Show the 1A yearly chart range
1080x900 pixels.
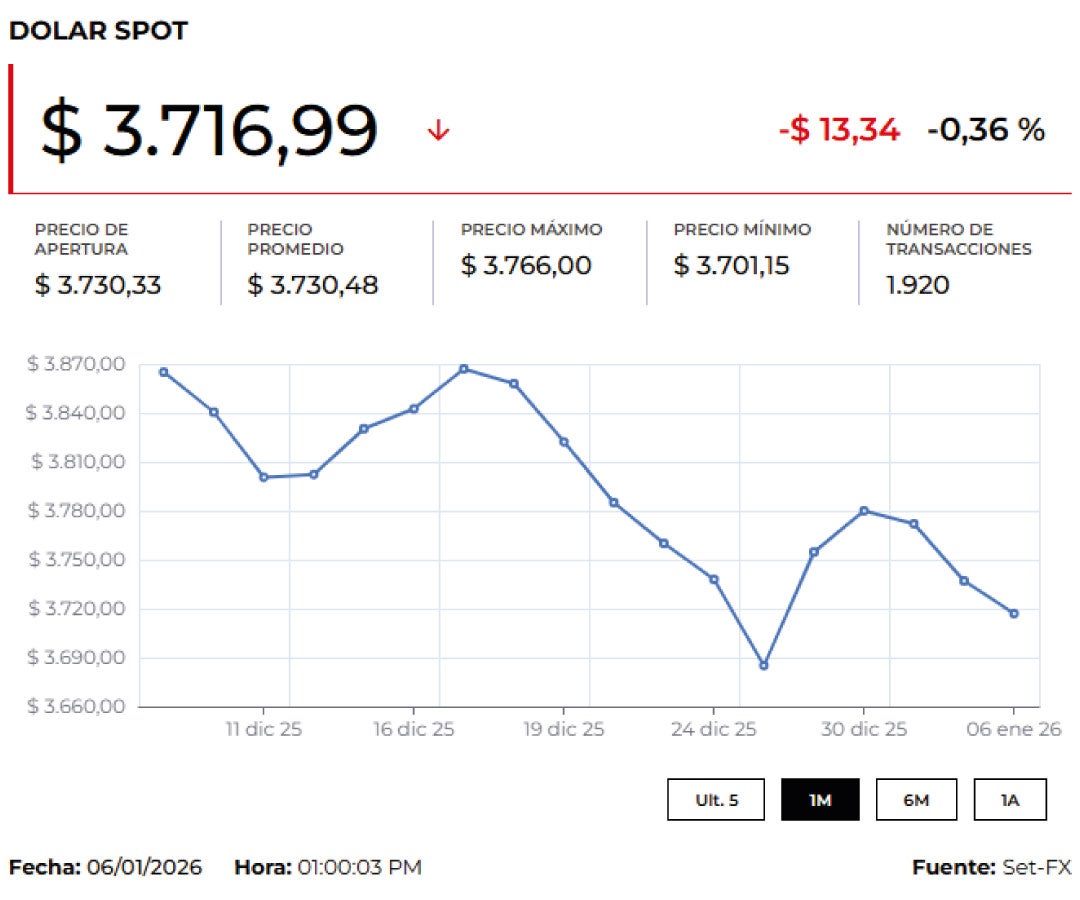(x=1010, y=799)
